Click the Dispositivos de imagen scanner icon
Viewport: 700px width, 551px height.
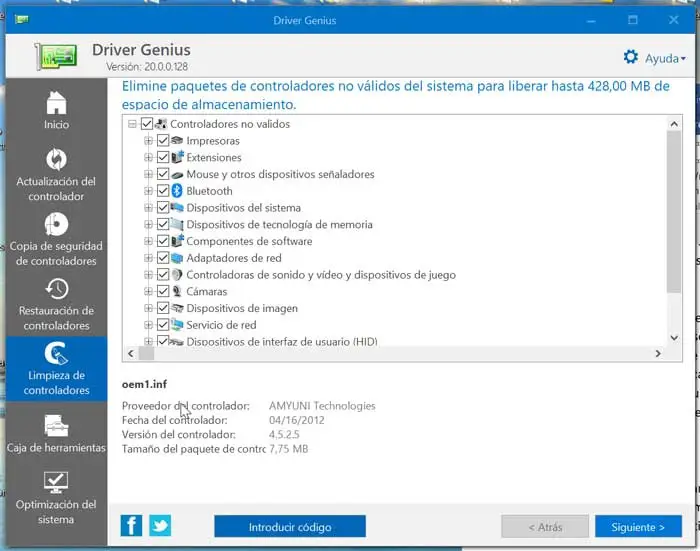177,308
